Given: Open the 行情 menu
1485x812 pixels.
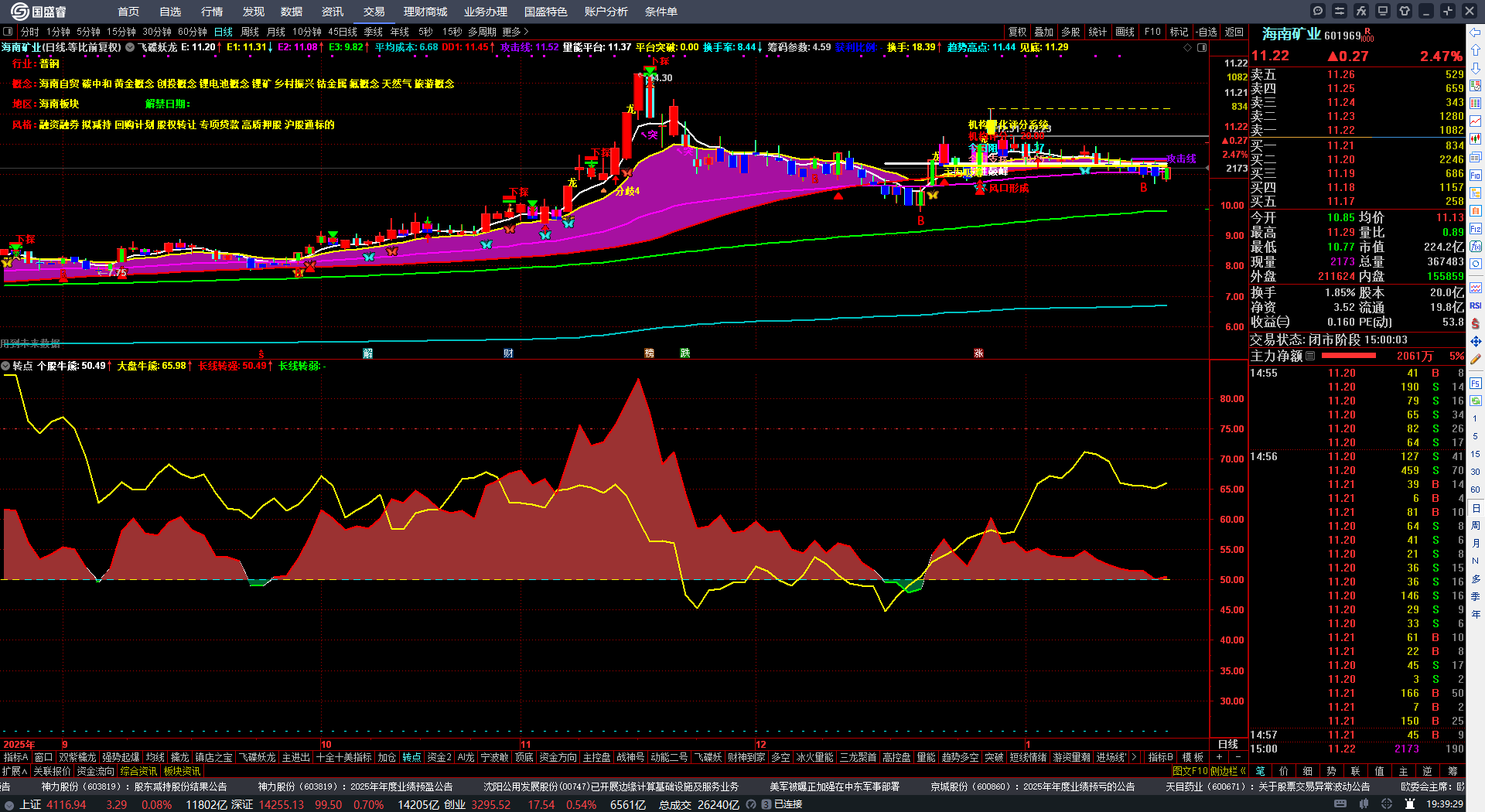Looking at the screenshot, I should (x=212, y=12).
